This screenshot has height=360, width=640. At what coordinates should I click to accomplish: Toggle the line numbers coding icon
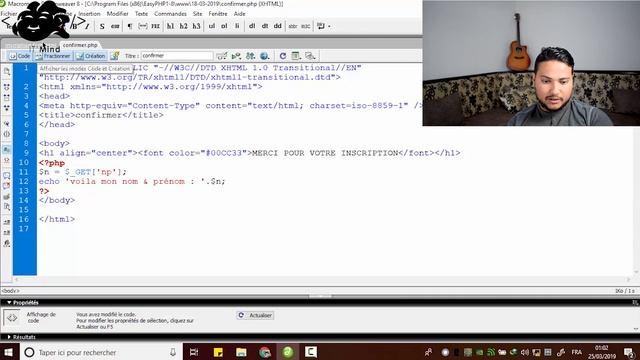pos(7,150)
